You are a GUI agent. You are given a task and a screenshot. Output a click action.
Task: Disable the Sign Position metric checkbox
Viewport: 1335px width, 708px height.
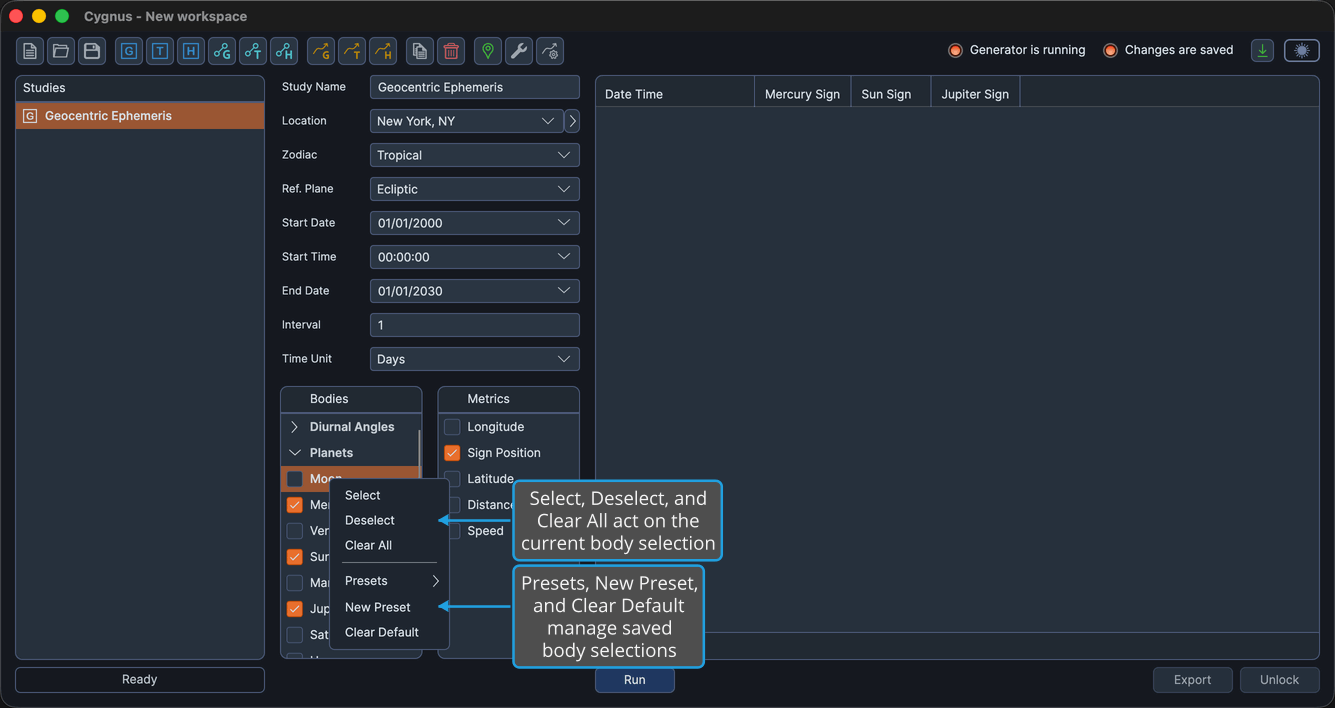(452, 453)
